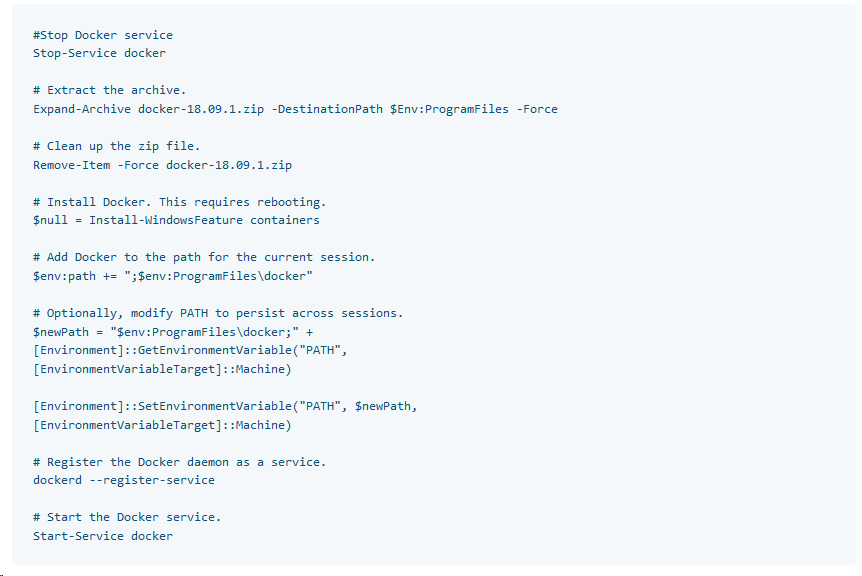Click the '# Clean up the zip file.' comment
The width and height of the screenshot is (862, 576).
(x=117, y=146)
